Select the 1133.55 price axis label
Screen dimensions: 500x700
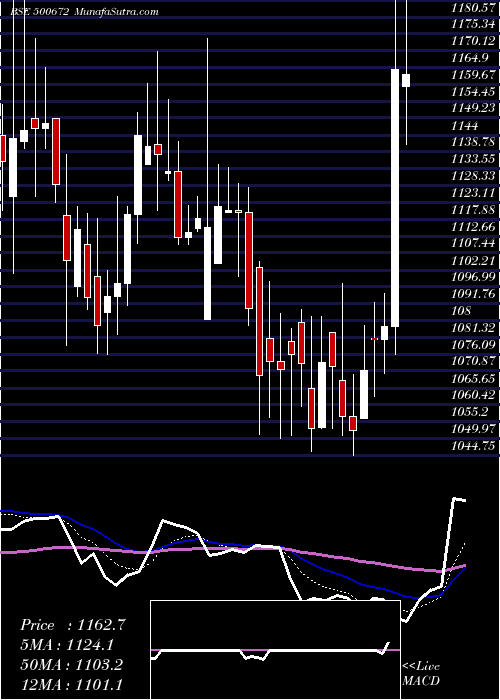click(x=473, y=158)
